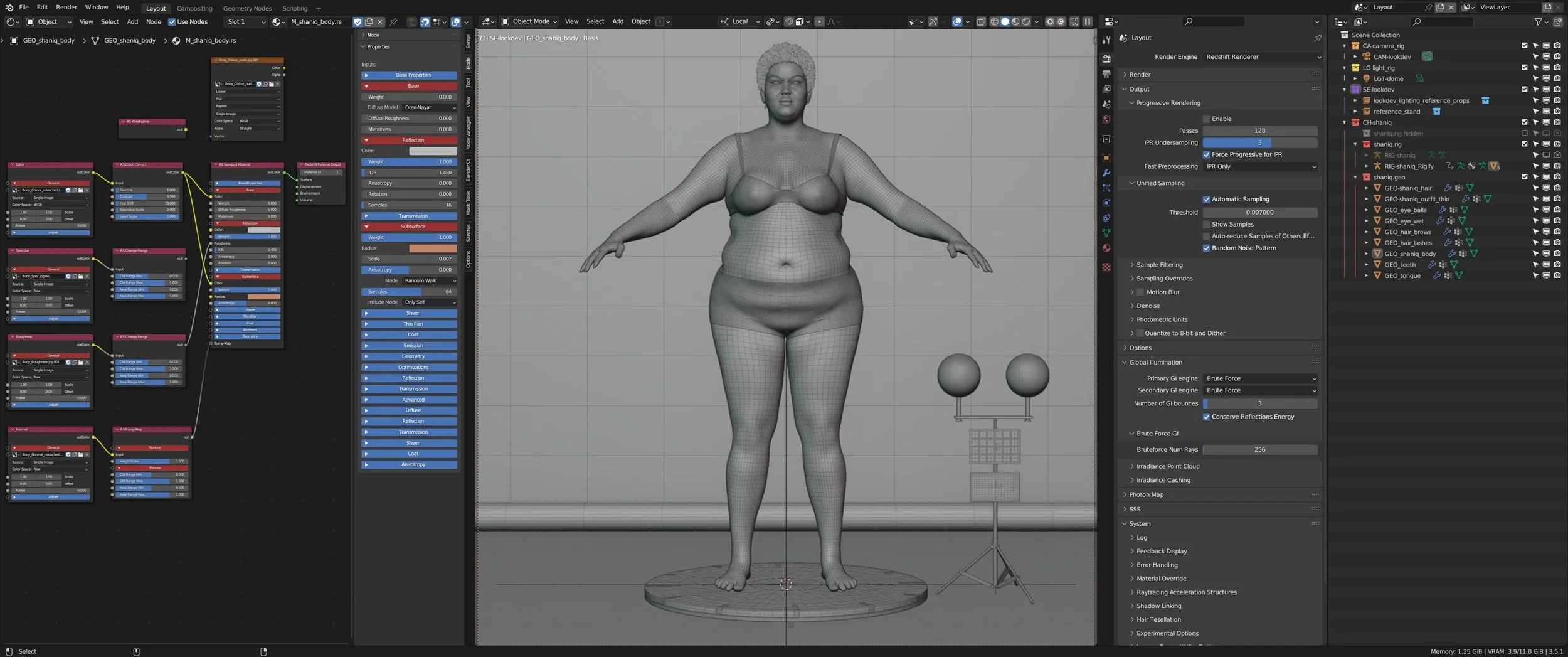Image resolution: width=1568 pixels, height=657 pixels.
Task: Open the Node menu in node editor
Action: click(154, 21)
